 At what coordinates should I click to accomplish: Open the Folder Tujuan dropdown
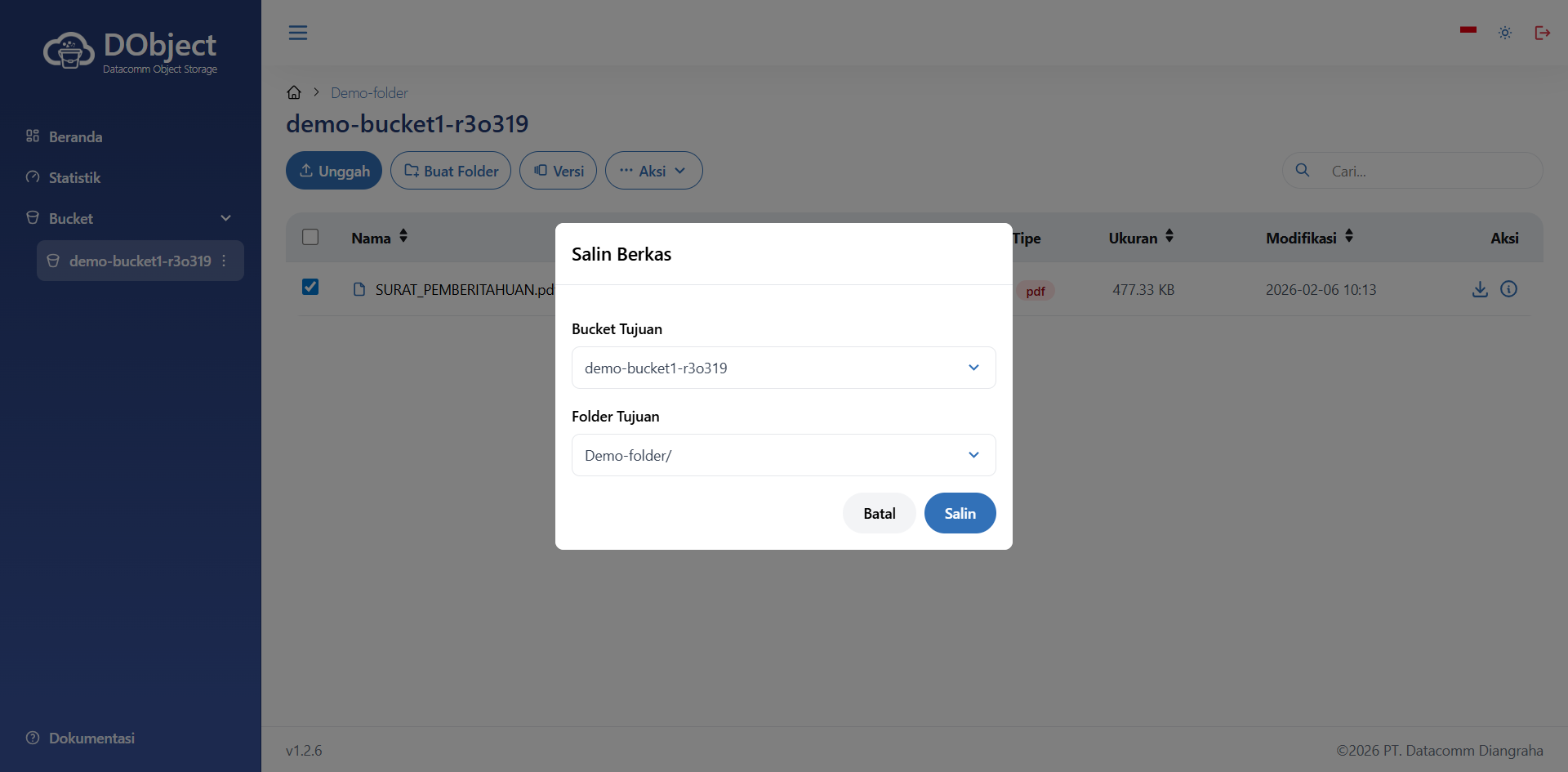click(783, 455)
